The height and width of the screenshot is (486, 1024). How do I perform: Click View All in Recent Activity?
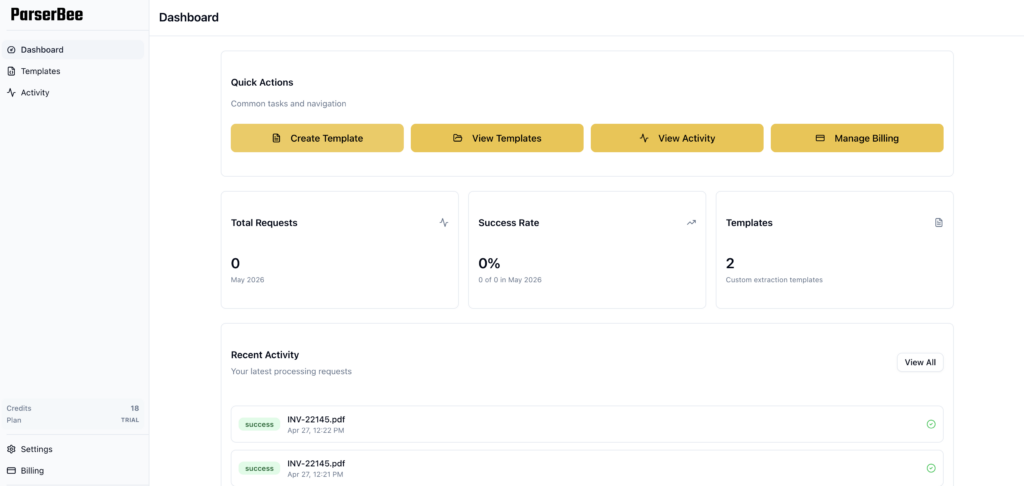920,363
